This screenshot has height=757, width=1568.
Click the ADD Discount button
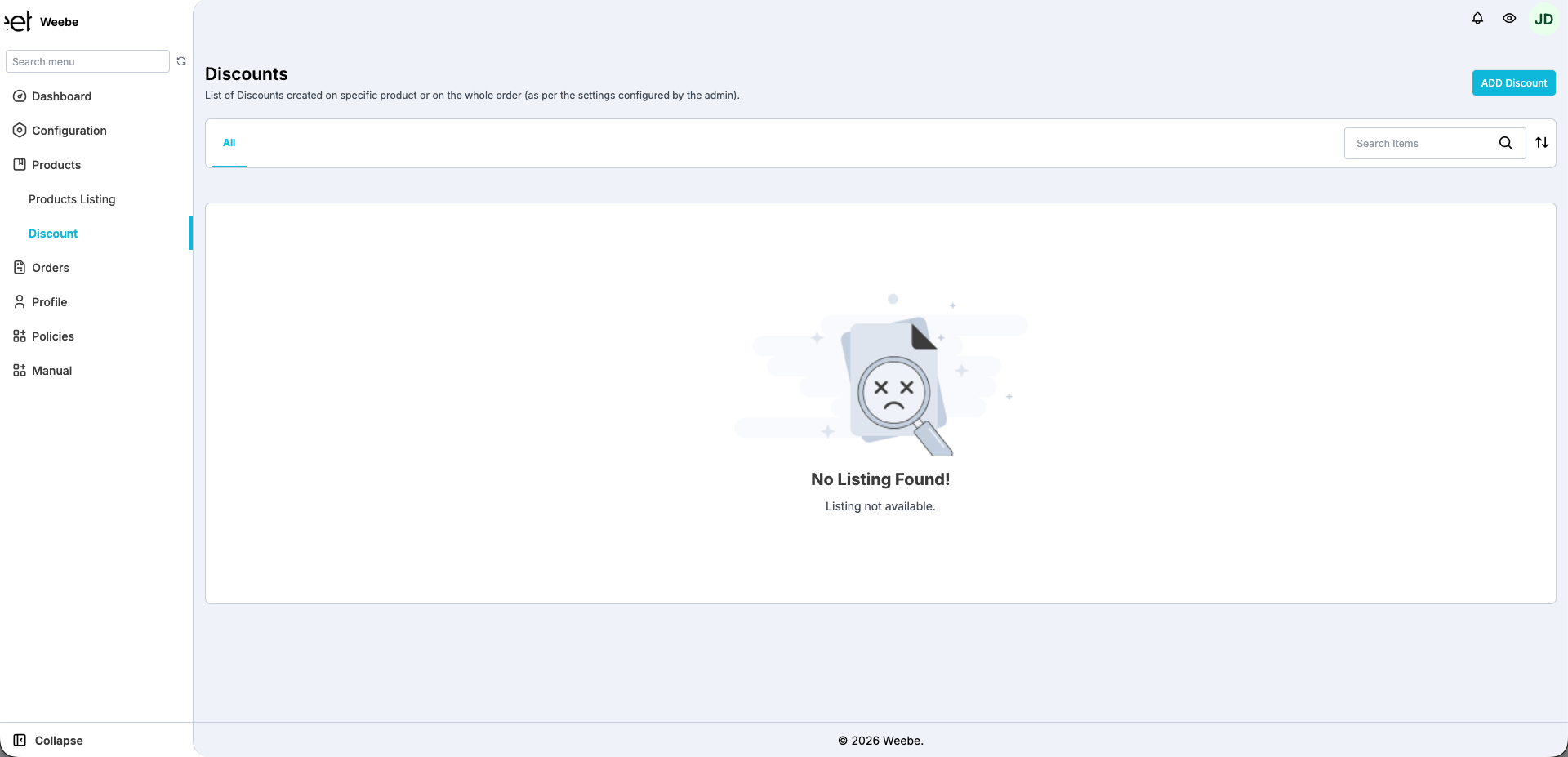pos(1513,83)
